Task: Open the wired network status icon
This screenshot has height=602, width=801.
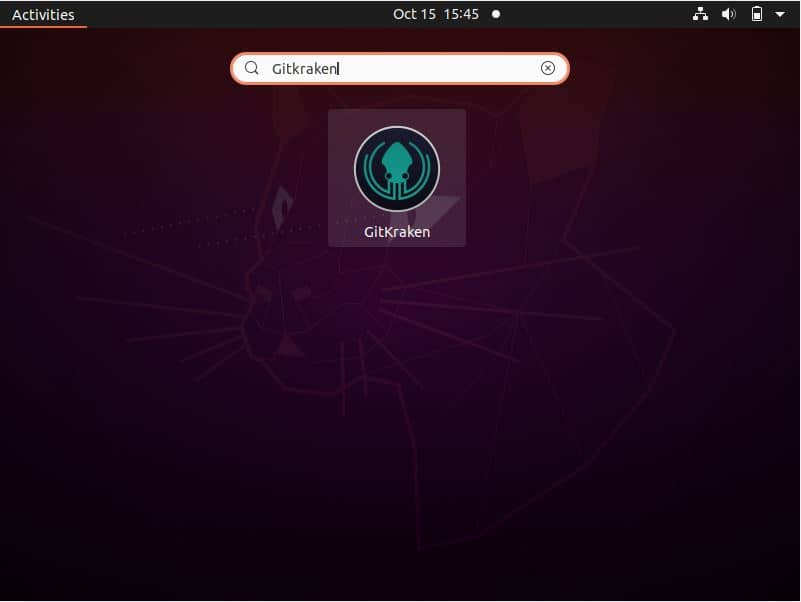Action: (x=700, y=14)
